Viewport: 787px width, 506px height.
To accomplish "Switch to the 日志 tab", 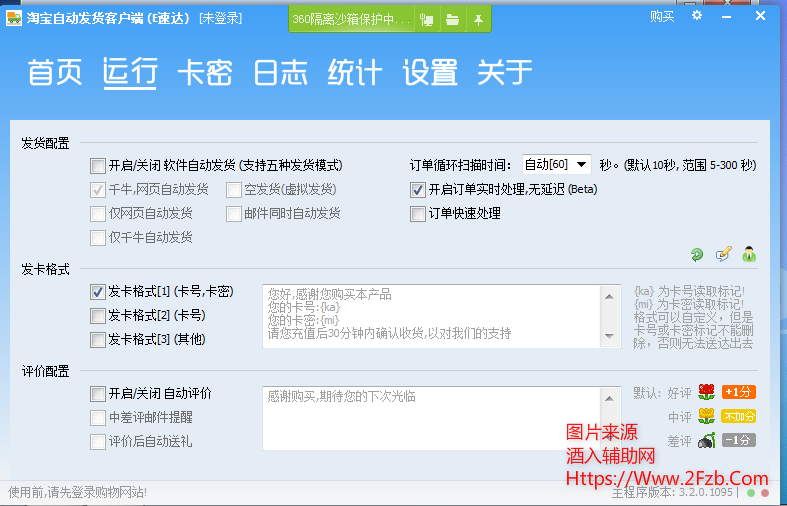I will tap(280, 73).
